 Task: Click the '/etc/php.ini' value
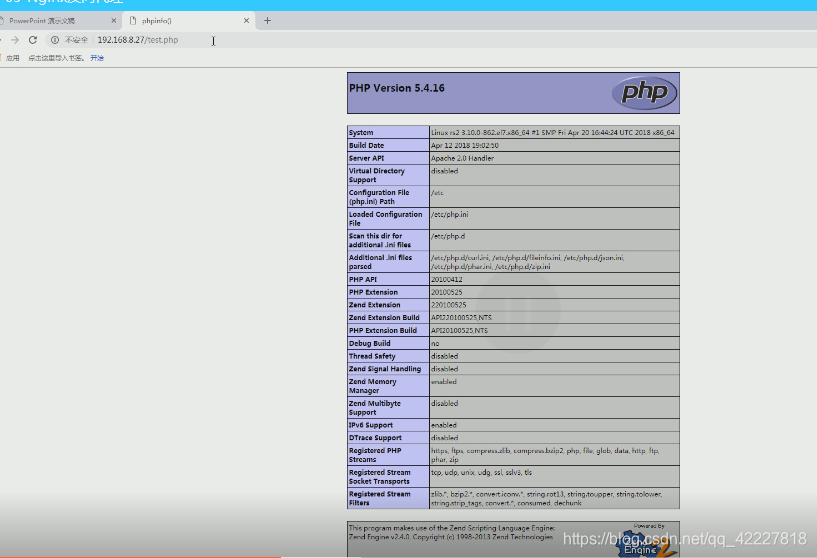(x=450, y=214)
